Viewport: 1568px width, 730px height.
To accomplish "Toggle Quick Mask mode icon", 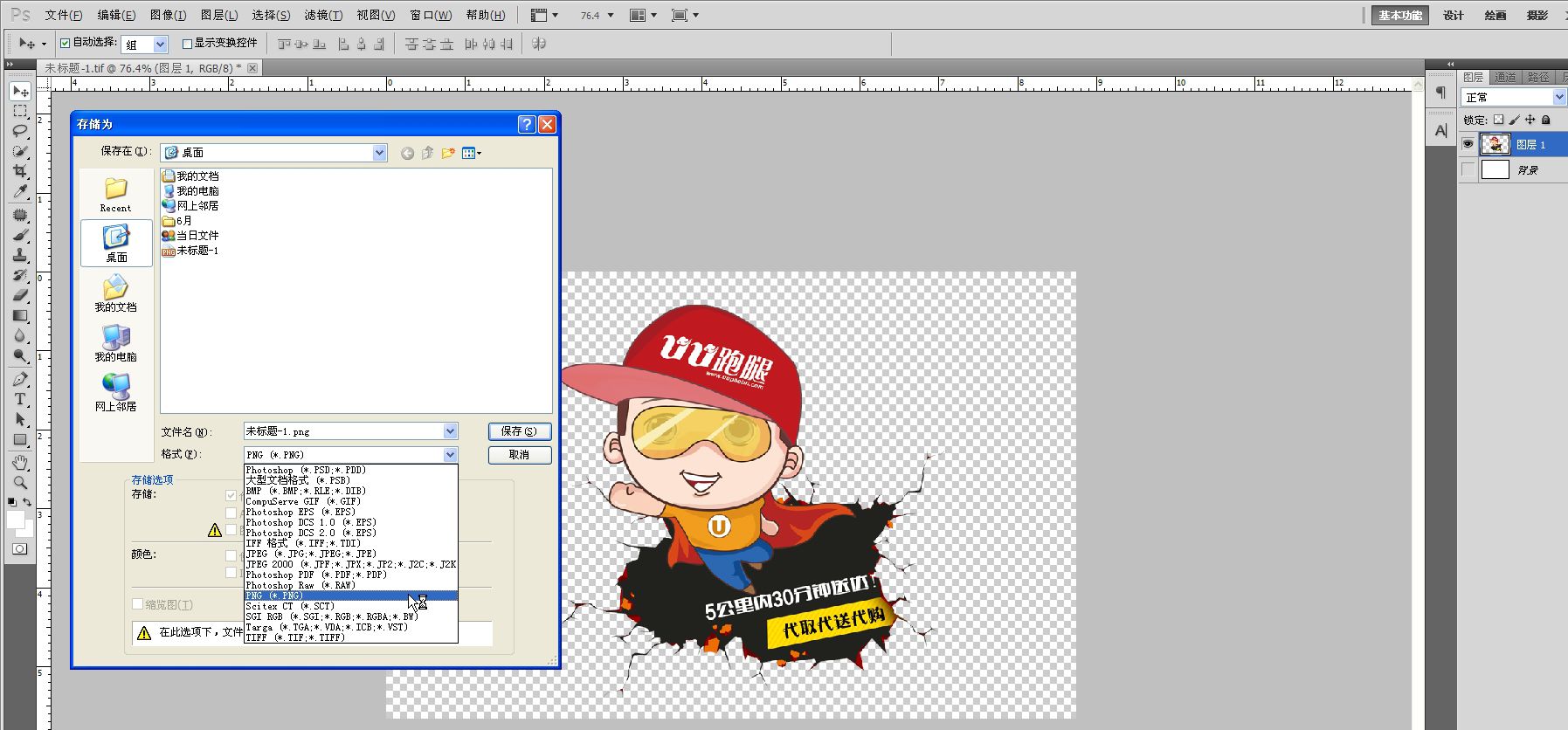I will [19, 548].
